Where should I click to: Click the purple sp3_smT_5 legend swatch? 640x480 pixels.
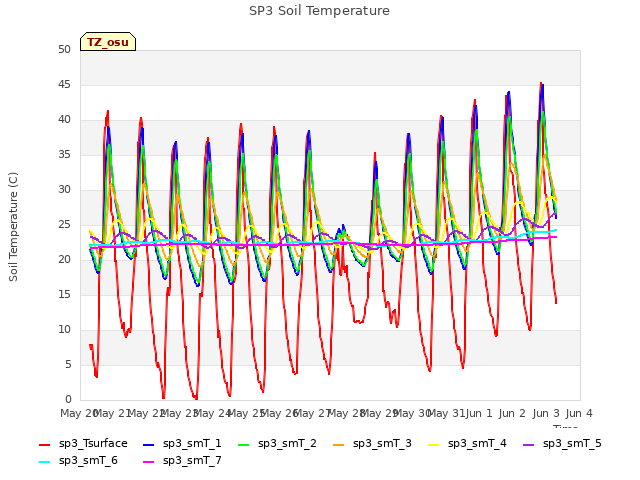click(529, 444)
